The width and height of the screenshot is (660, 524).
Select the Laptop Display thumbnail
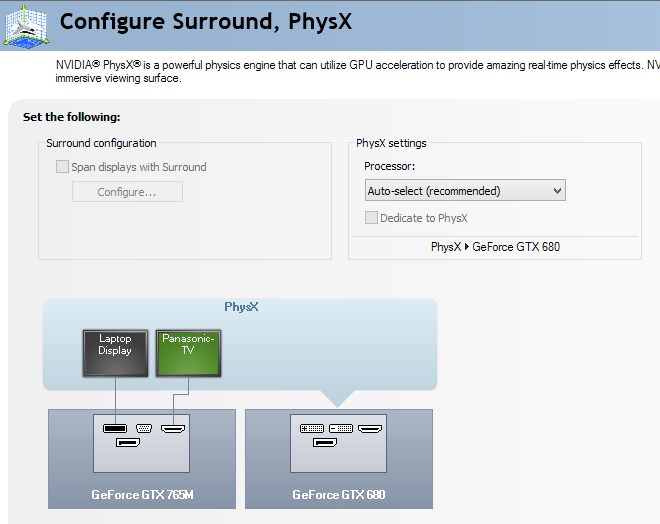click(115, 353)
